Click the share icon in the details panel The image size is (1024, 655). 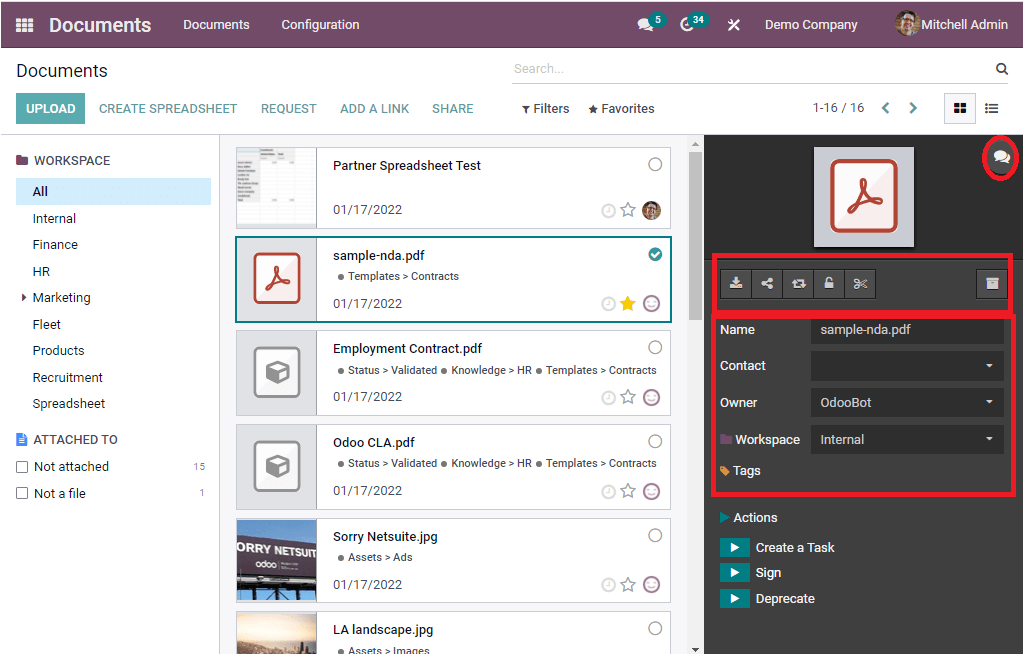point(767,283)
